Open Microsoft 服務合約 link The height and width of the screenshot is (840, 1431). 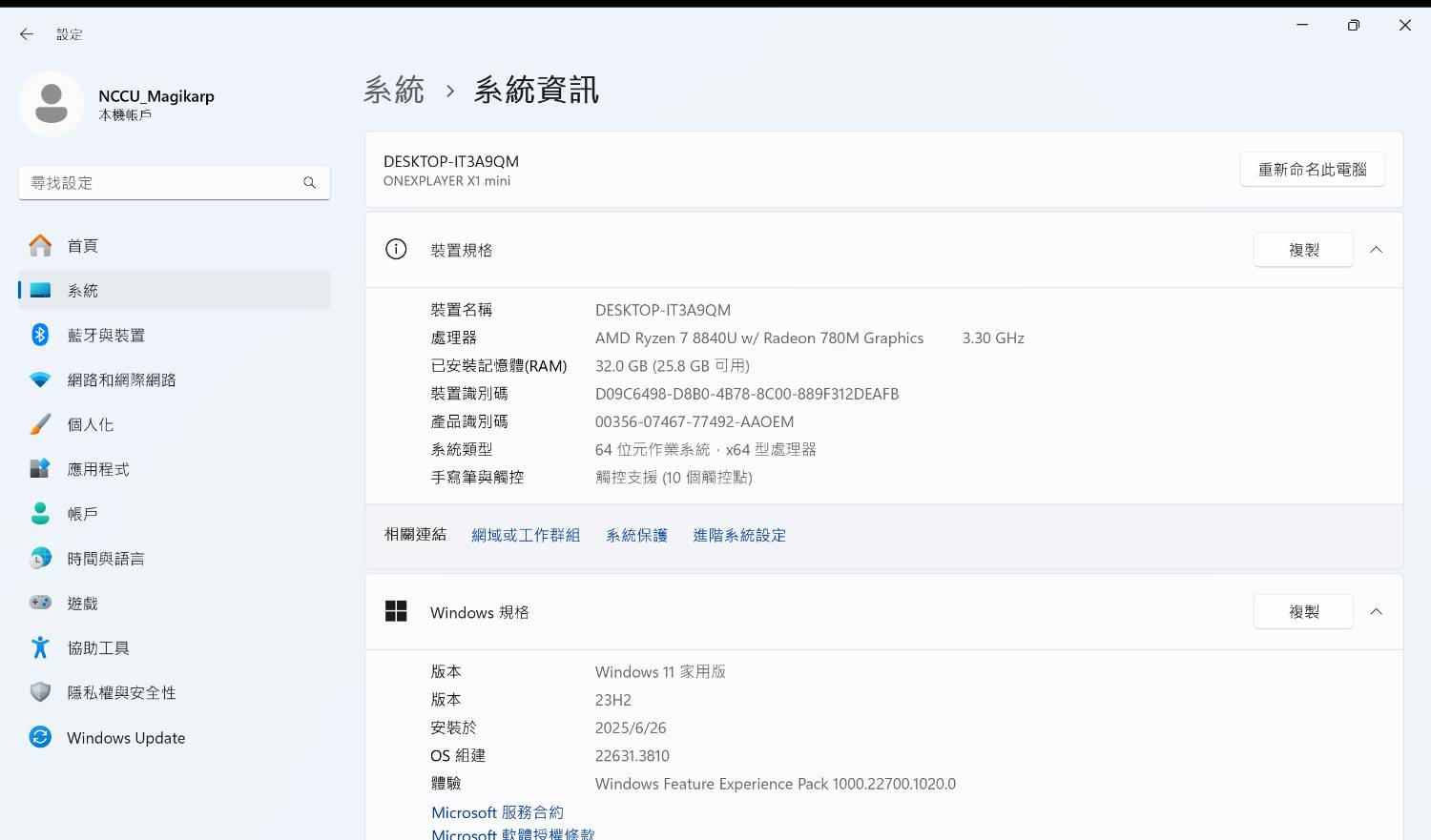(497, 812)
